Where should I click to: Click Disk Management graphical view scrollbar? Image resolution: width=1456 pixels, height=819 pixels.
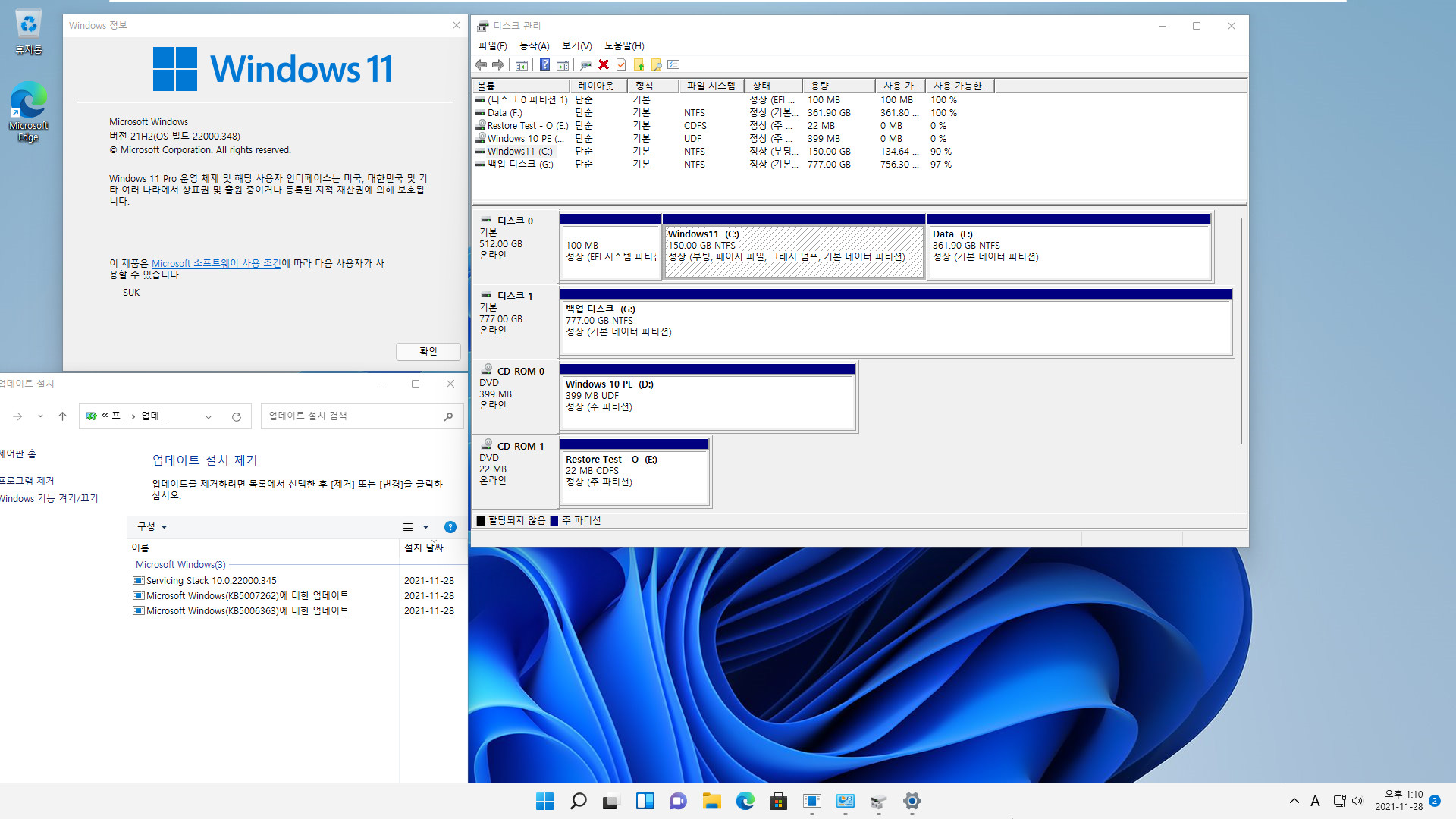[1241, 331]
